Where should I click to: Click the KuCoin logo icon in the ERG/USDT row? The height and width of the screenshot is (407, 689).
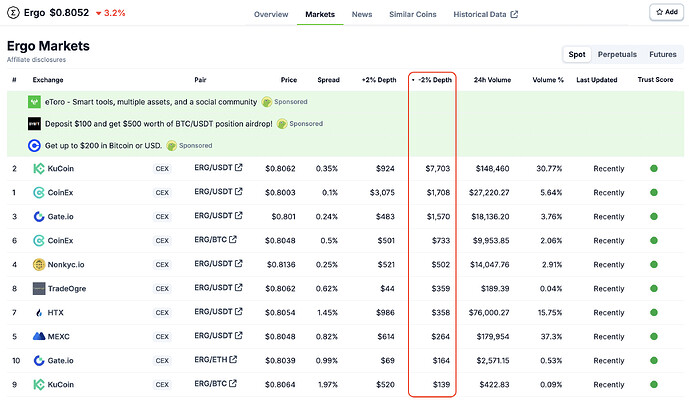click(x=39, y=169)
